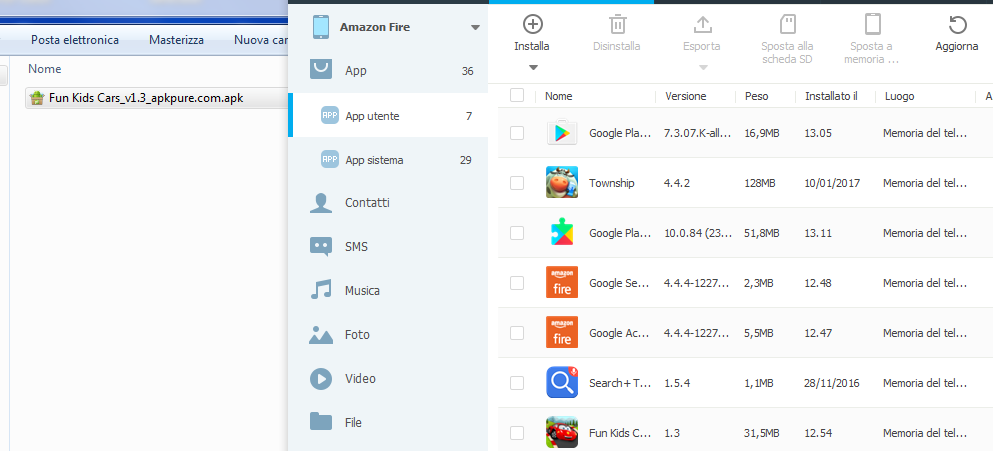This screenshot has width=993, height=451.
Task: Check the Google Ac... row checkbox
Action: (517, 333)
